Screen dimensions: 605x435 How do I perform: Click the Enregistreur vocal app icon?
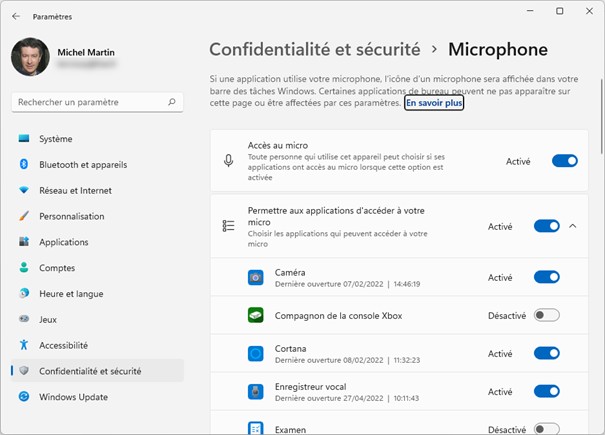pyautogui.click(x=256, y=391)
